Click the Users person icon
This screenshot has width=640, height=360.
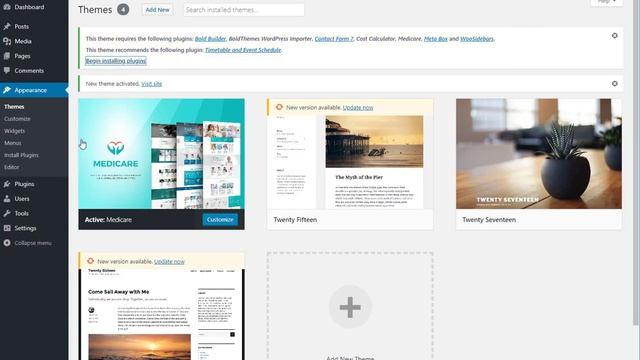click(x=7, y=199)
